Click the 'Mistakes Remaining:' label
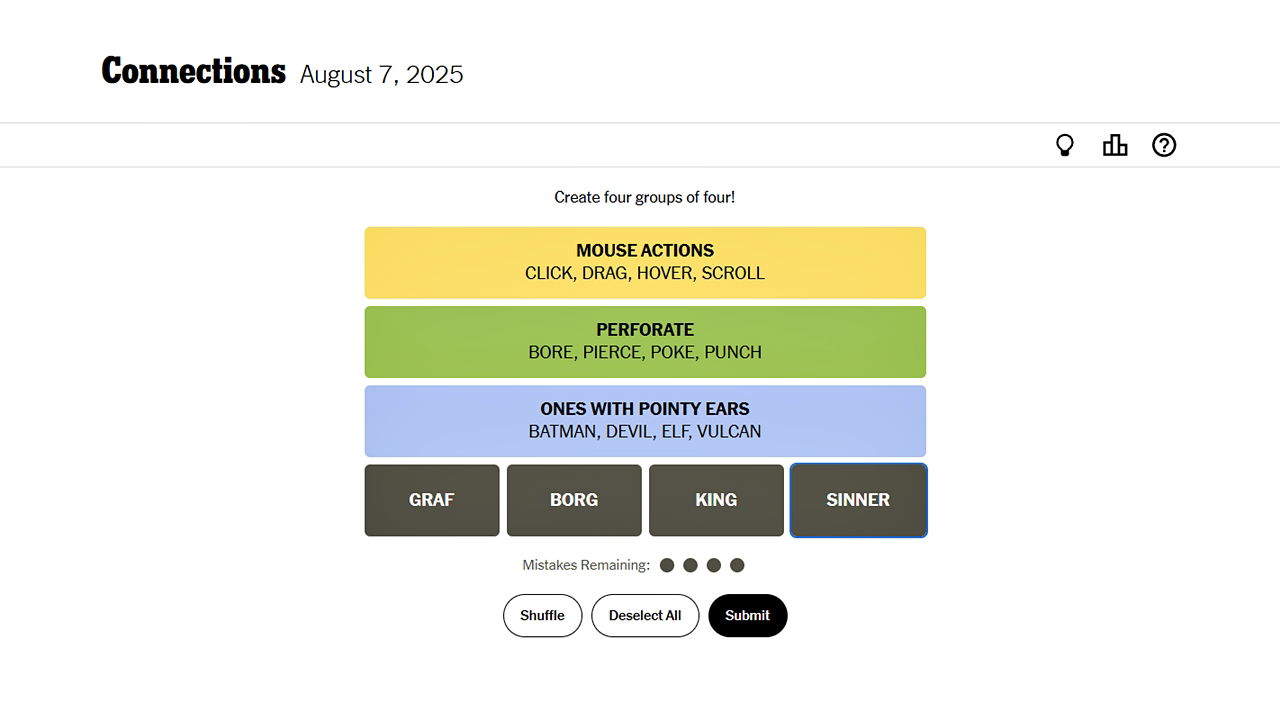Screen dimensions: 1280x720 [x=586, y=565]
